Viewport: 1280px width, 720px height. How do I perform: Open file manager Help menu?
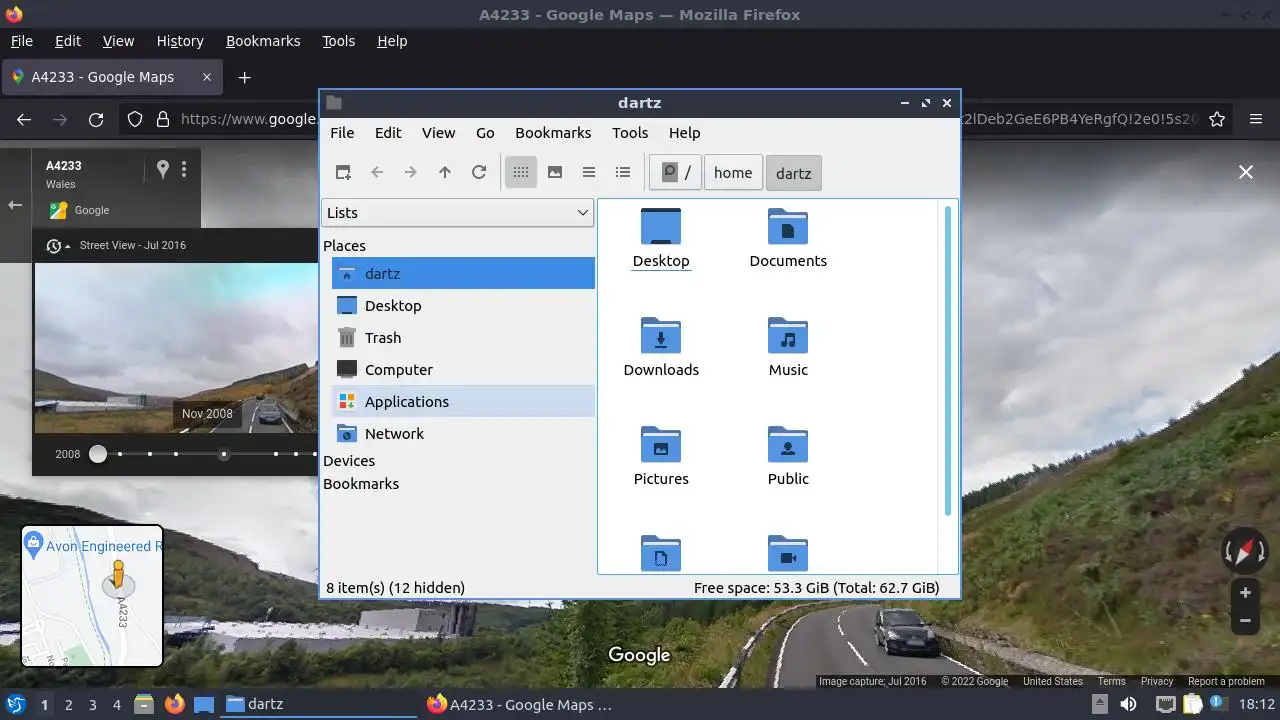tap(684, 132)
